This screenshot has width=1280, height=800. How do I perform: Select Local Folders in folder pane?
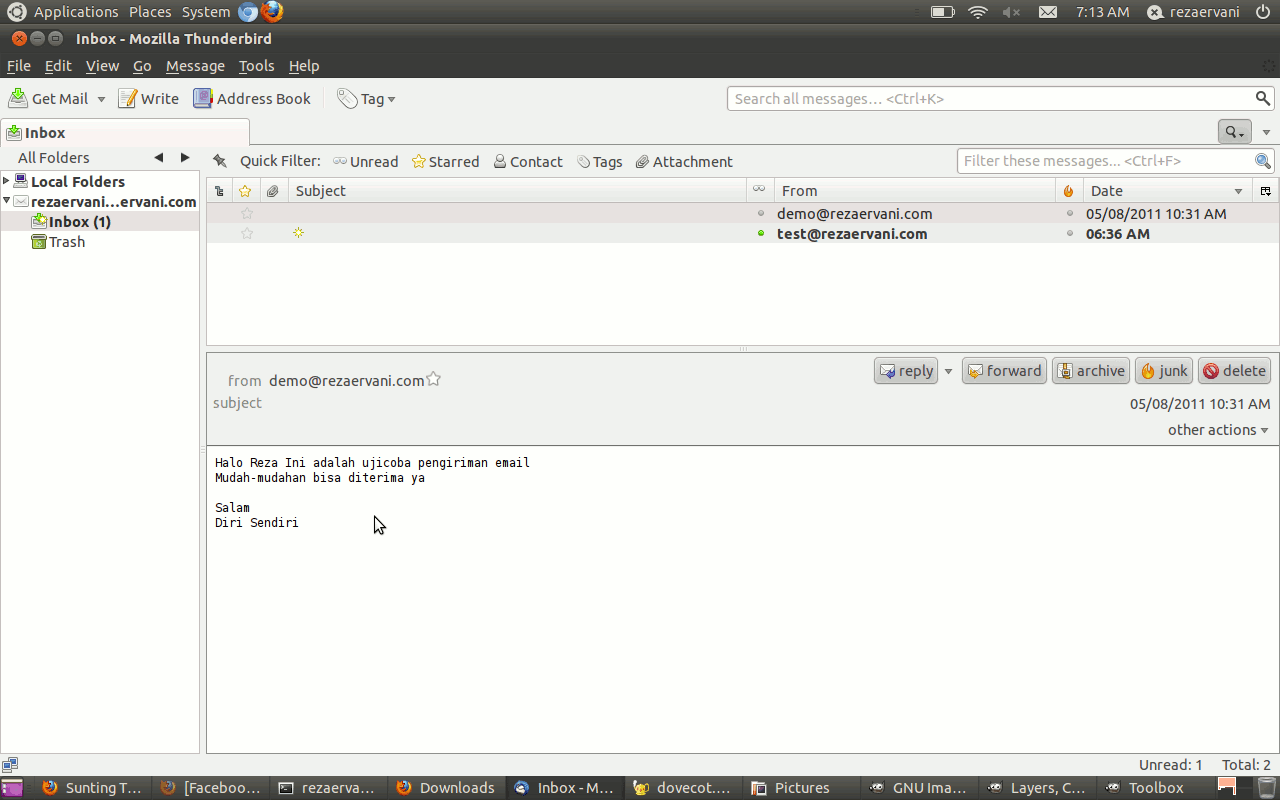click(78, 182)
